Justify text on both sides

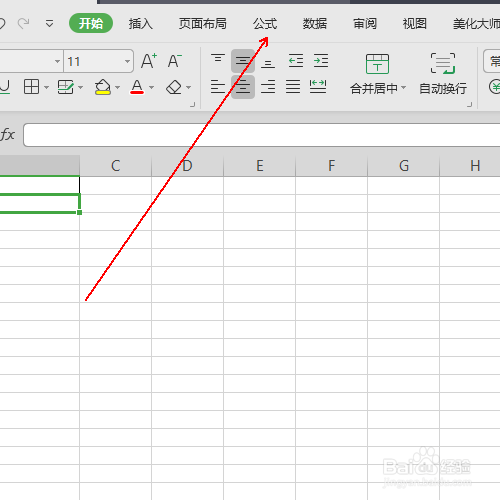(293, 87)
